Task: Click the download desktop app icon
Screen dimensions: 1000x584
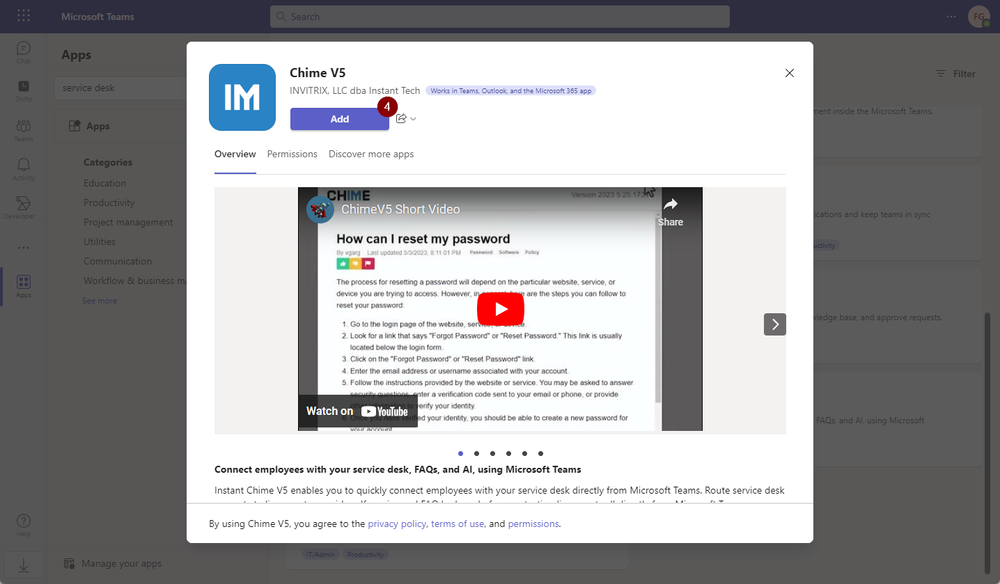Action: tap(24, 566)
